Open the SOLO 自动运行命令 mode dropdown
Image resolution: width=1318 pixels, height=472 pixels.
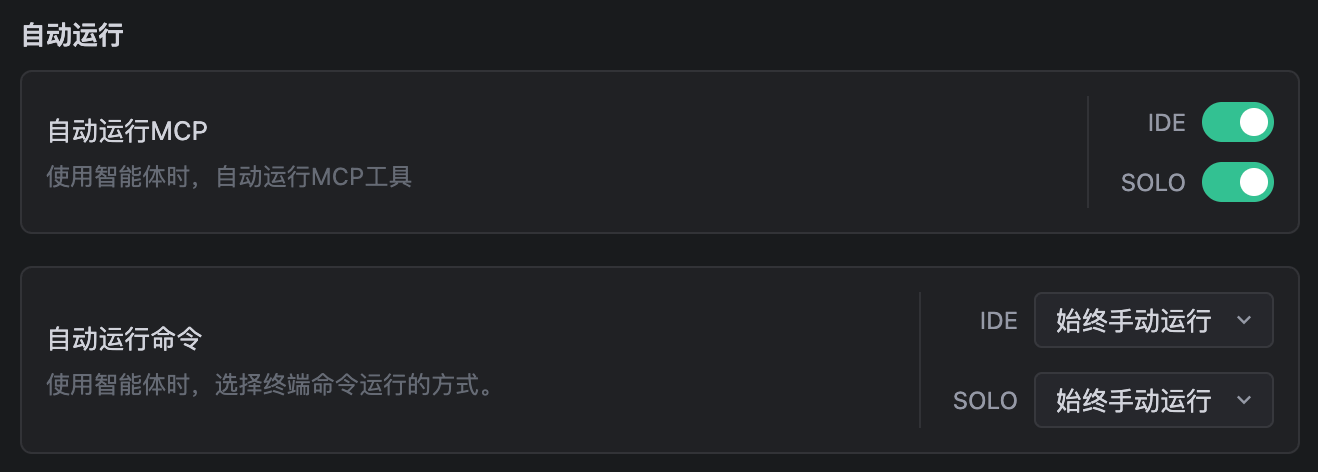click(x=1153, y=400)
